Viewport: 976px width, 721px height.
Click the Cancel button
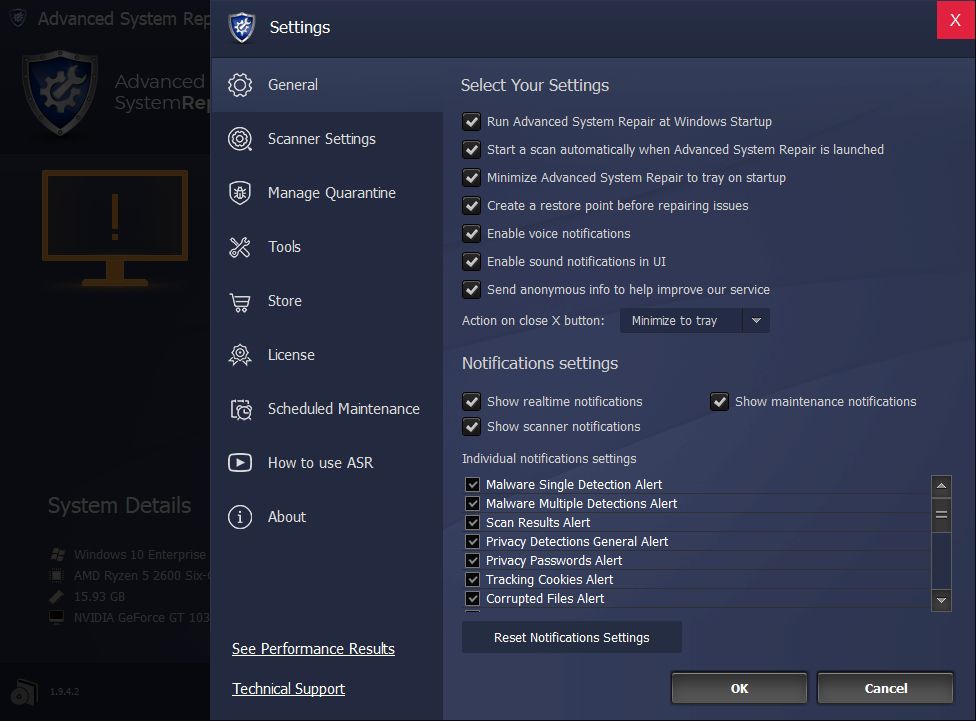[x=885, y=688]
